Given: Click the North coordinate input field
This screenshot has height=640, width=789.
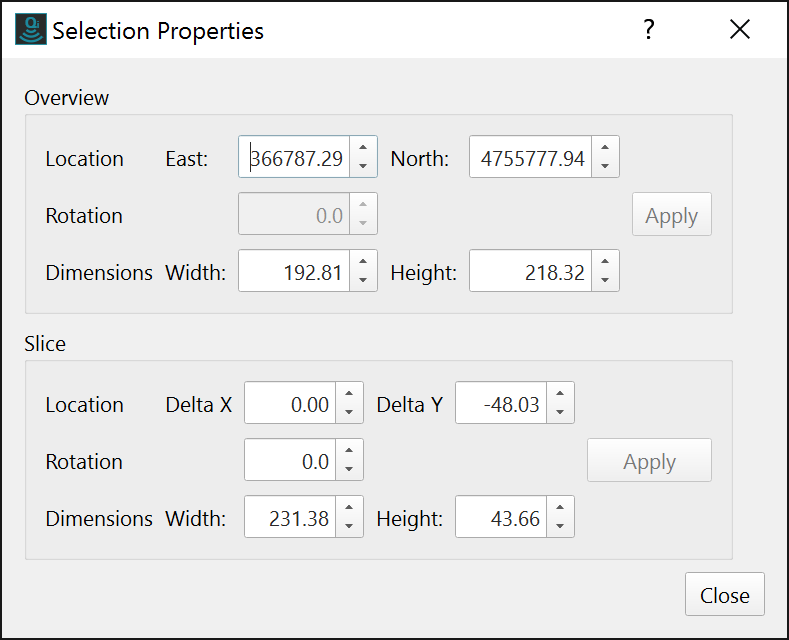Looking at the screenshot, I should tap(531, 158).
